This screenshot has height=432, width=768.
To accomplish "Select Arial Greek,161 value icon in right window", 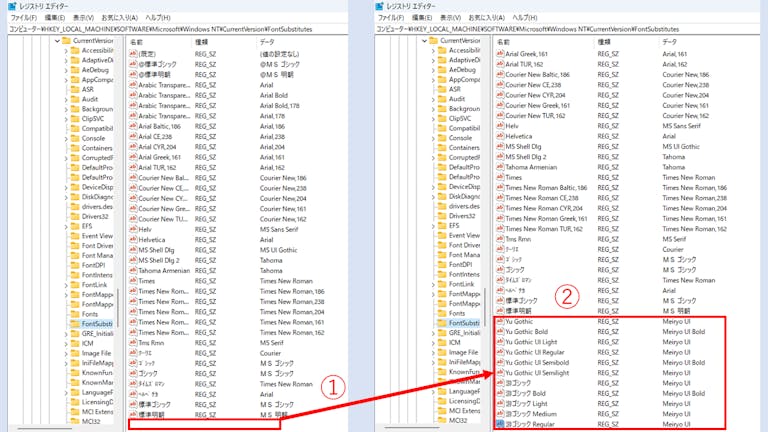I will point(500,54).
